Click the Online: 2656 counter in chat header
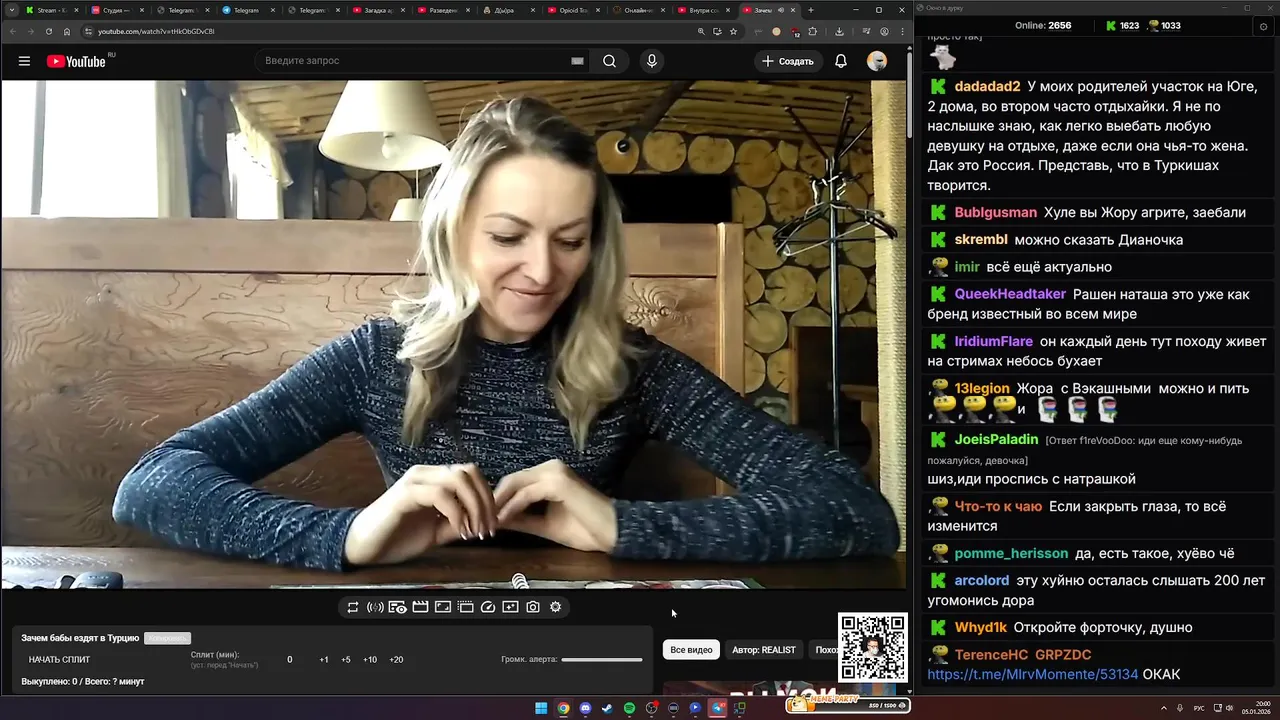The height and width of the screenshot is (720, 1280). click(x=1043, y=26)
